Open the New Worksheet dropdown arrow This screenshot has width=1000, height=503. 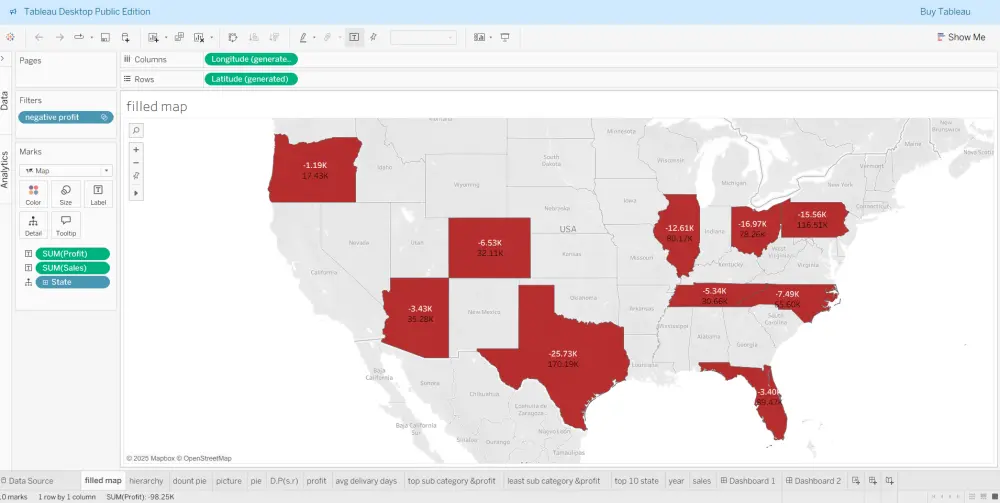click(166, 38)
